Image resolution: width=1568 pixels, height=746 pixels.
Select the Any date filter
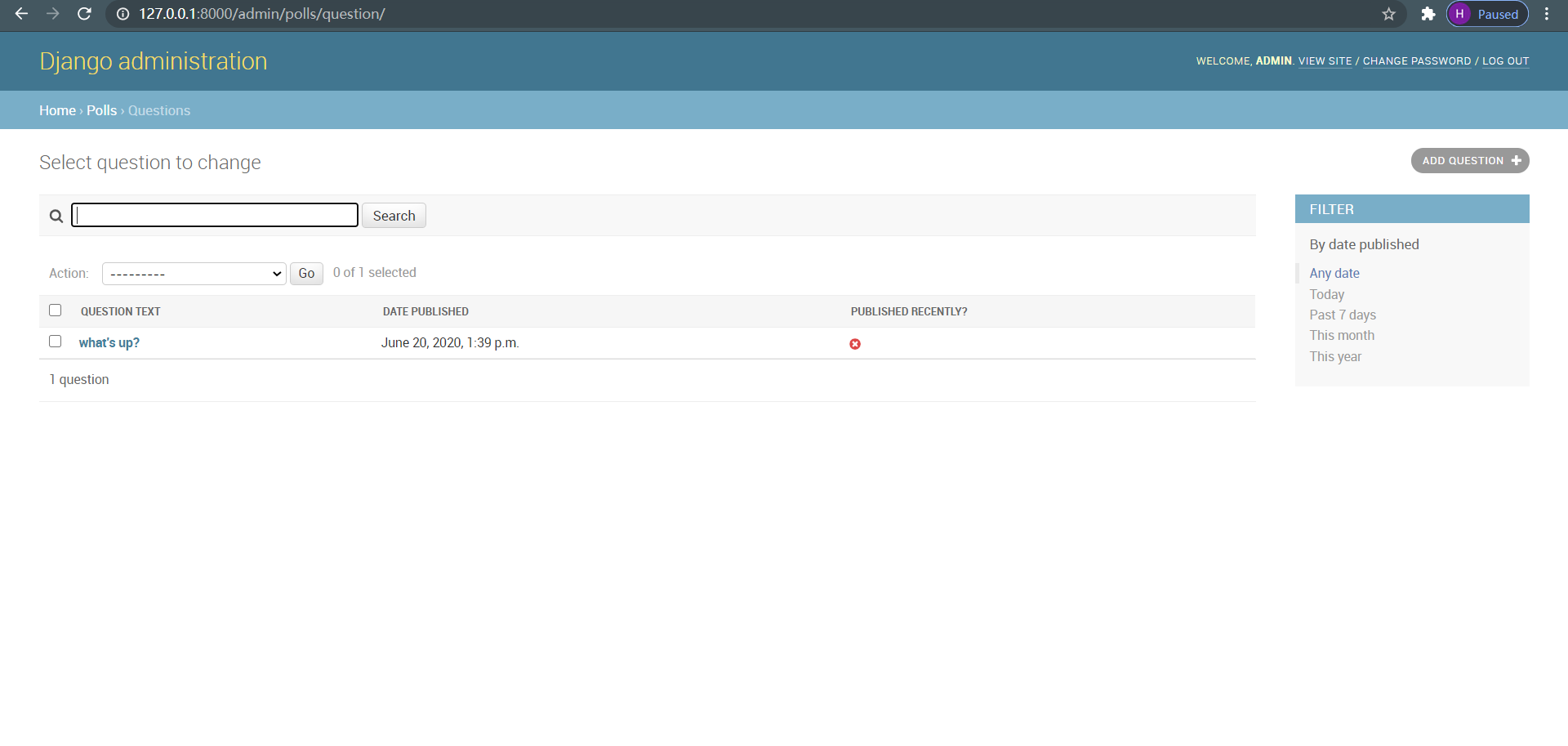tap(1334, 273)
